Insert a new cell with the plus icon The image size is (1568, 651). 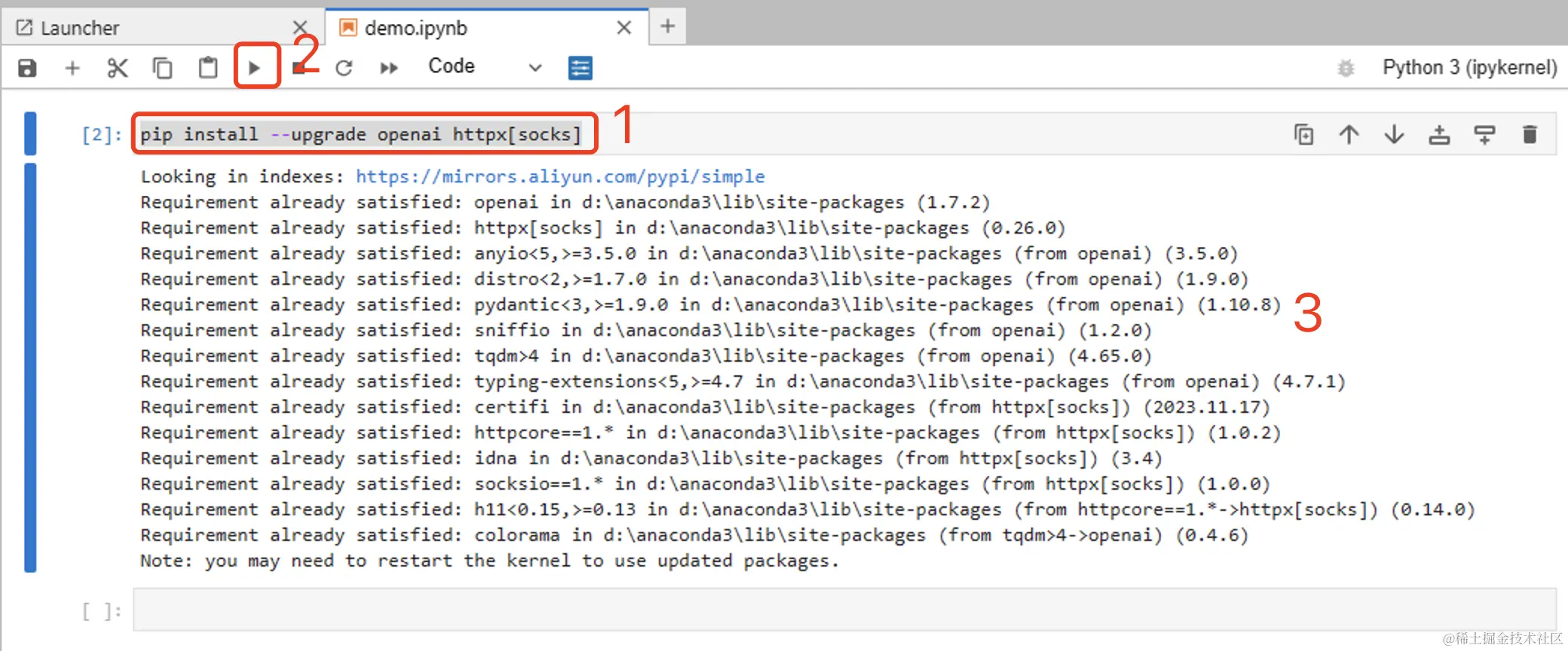(72, 69)
